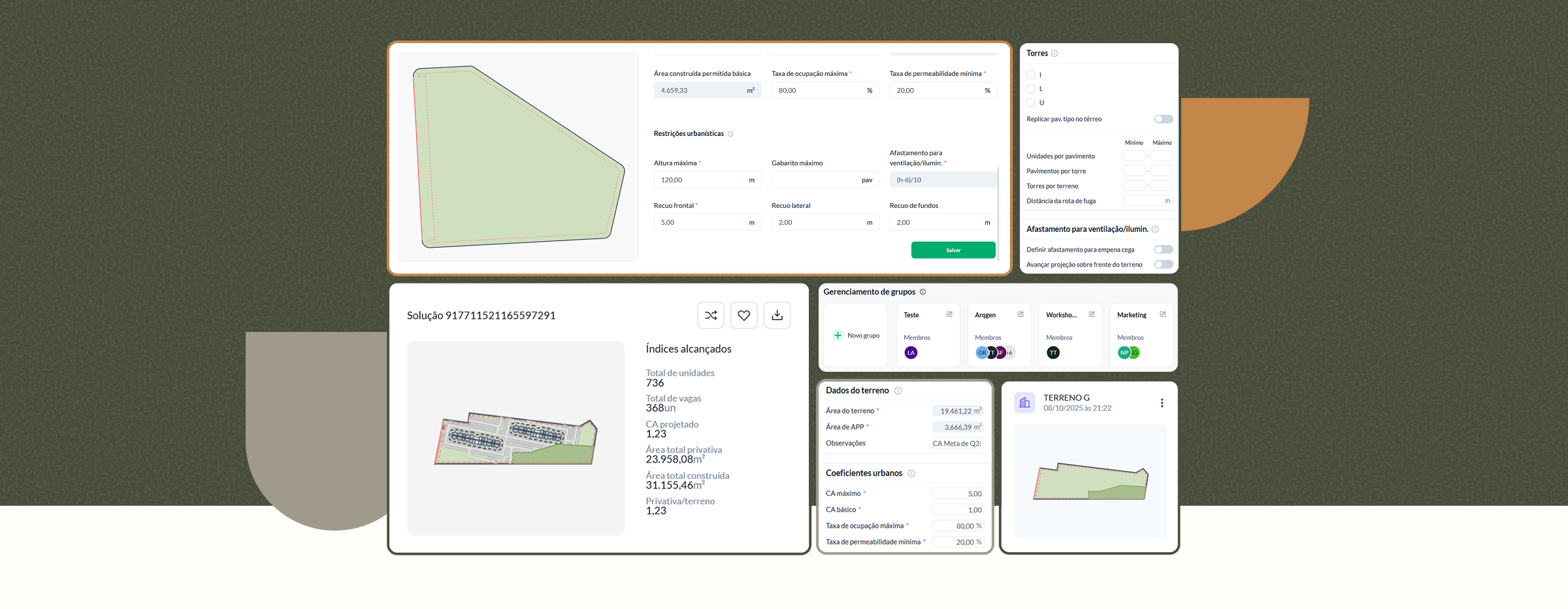This screenshot has height=609, width=1568.
Task: Click the CA máximo value field
Action: (957, 494)
